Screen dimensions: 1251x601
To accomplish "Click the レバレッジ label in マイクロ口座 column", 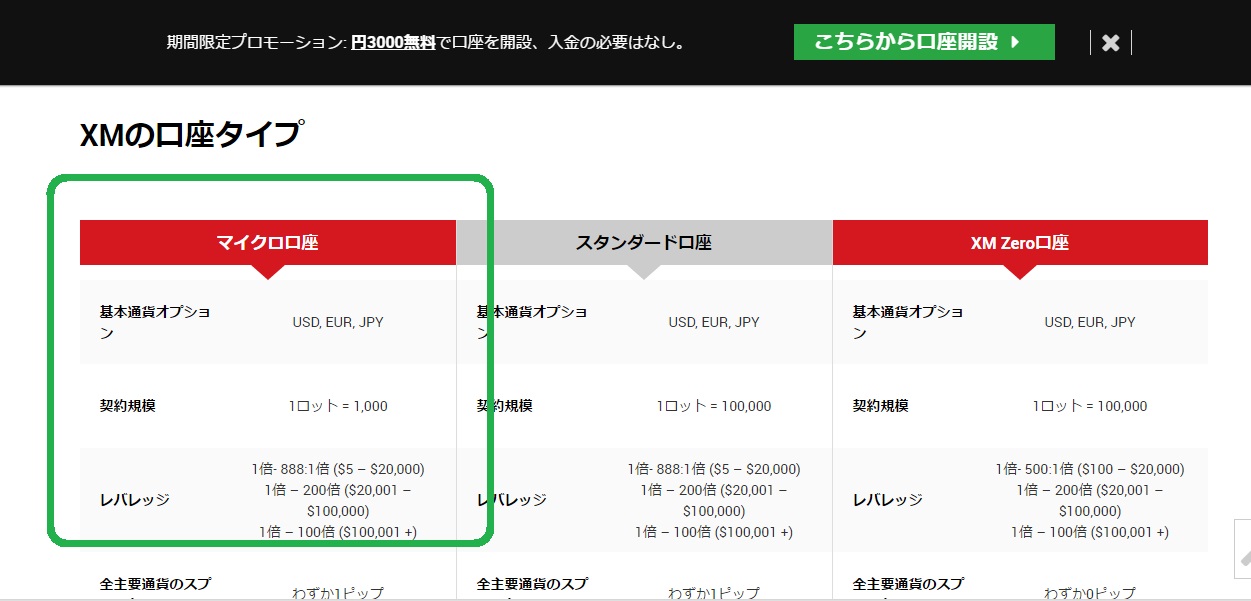I will point(135,500).
